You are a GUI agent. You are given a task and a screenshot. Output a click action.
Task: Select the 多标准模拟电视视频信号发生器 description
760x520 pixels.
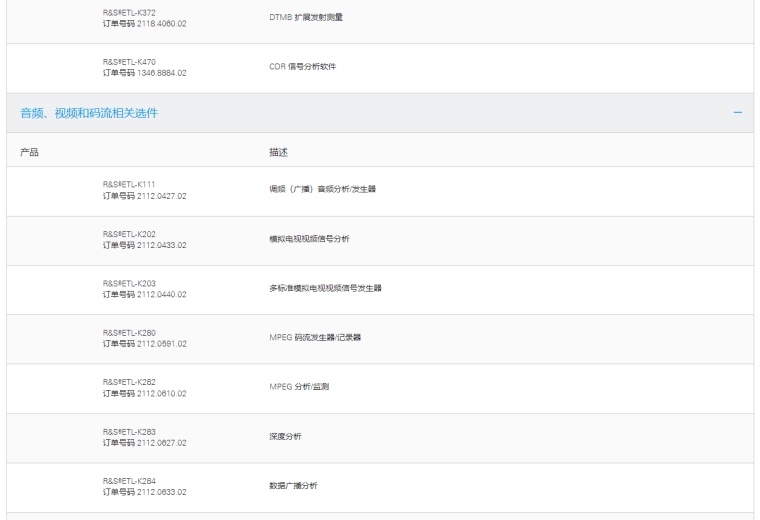pyautogui.click(x=326, y=289)
